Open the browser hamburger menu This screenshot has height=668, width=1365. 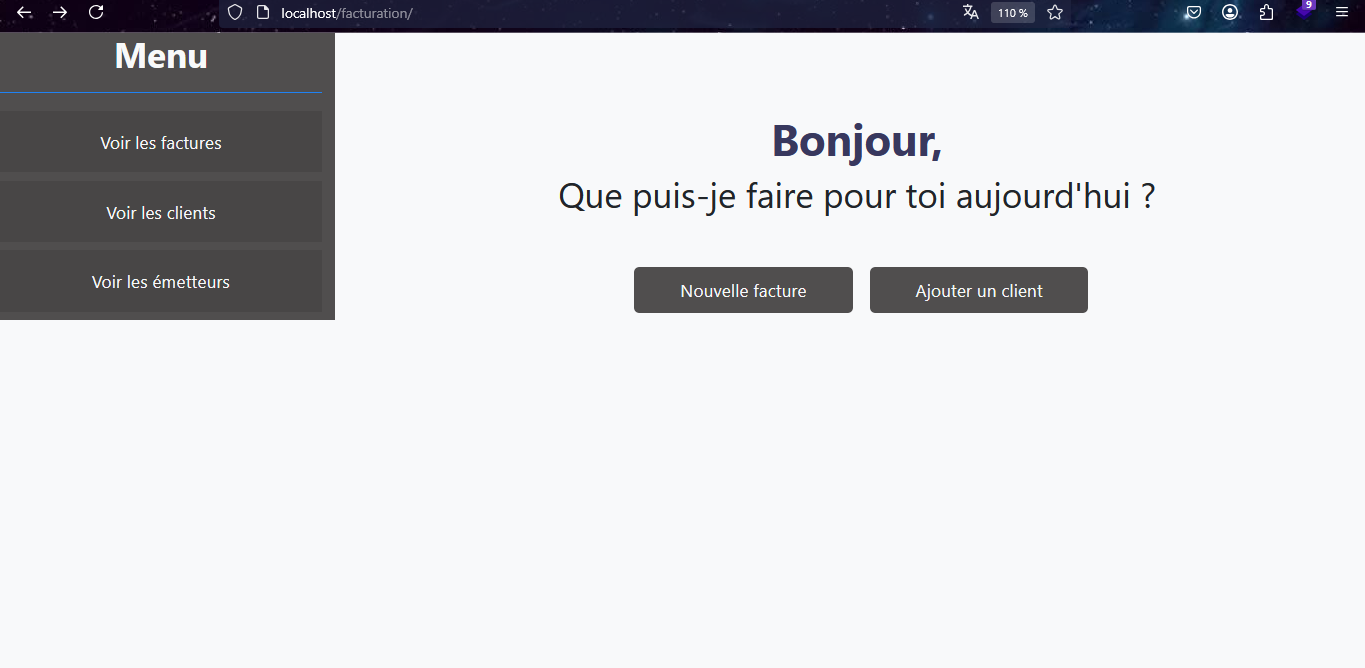click(1342, 13)
